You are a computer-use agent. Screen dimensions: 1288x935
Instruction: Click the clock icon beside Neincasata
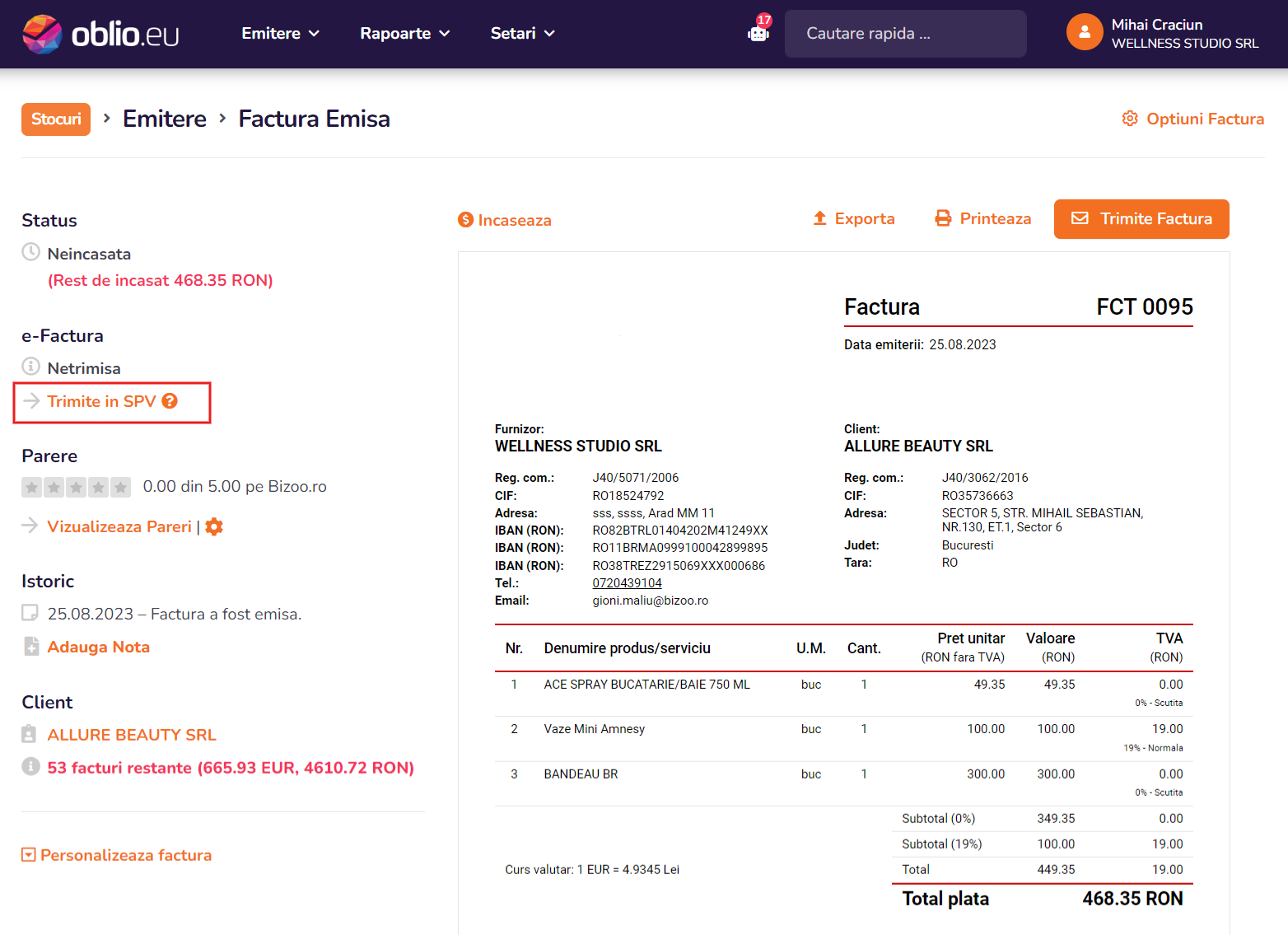click(30, 252)
